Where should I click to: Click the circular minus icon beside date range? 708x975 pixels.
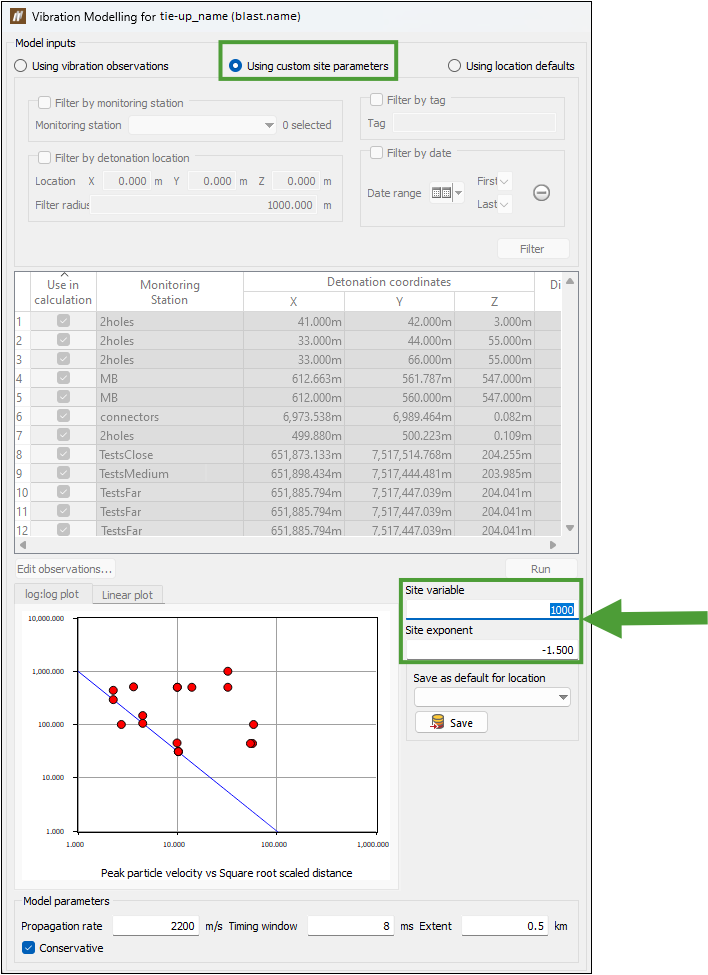pos(541,193)
